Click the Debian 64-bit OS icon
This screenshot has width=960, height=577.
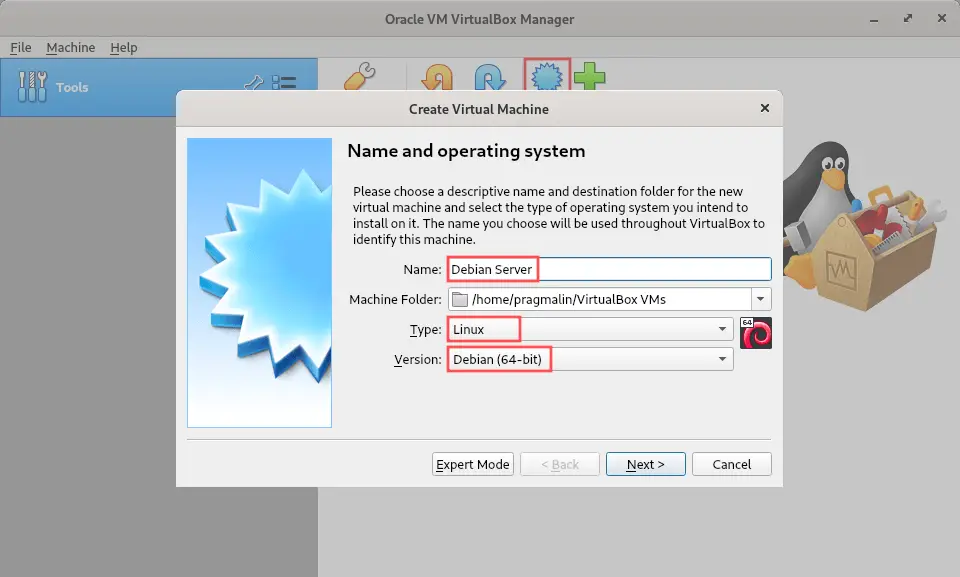[x=756, y=333]
